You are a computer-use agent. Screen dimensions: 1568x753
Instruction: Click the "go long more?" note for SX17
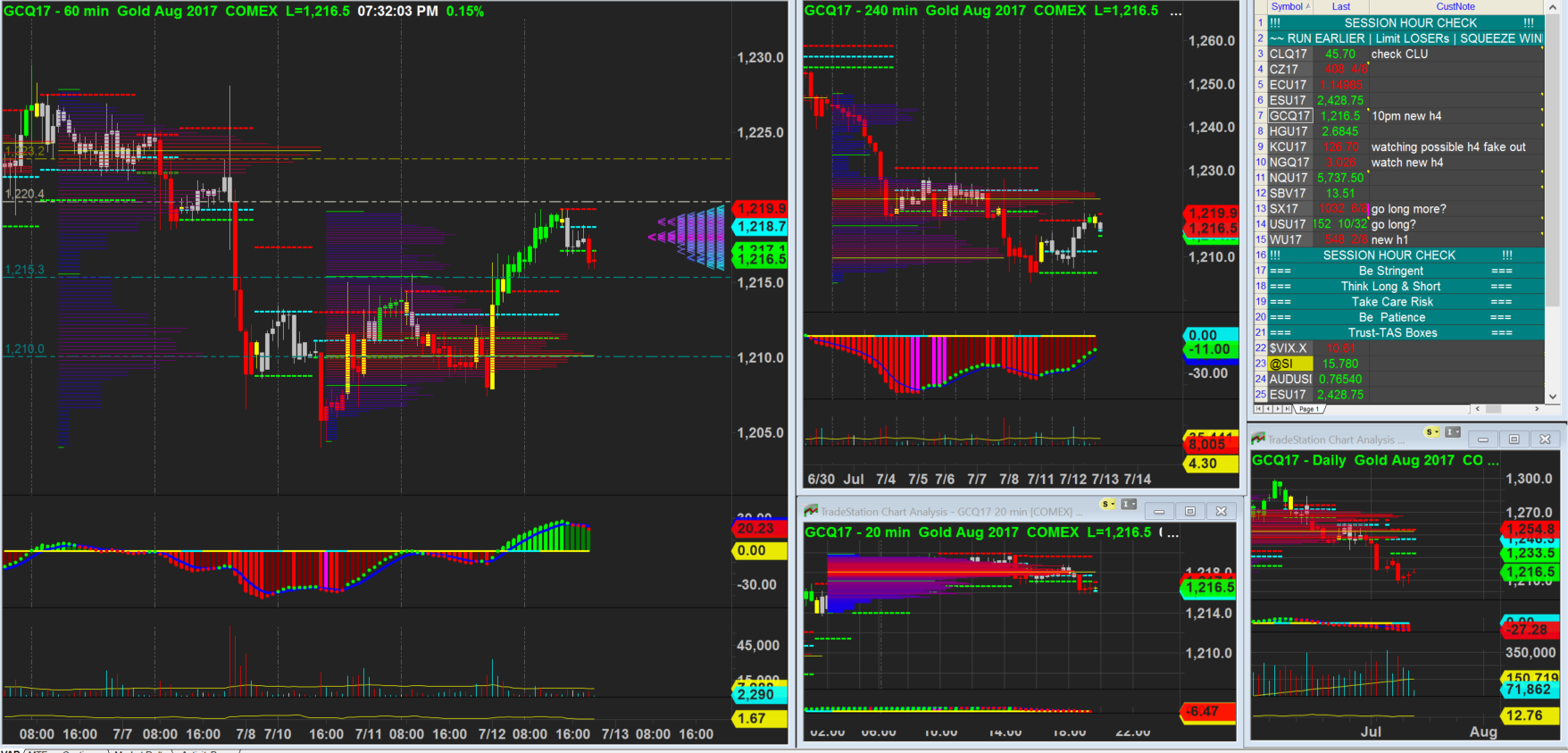point(1409,209)
